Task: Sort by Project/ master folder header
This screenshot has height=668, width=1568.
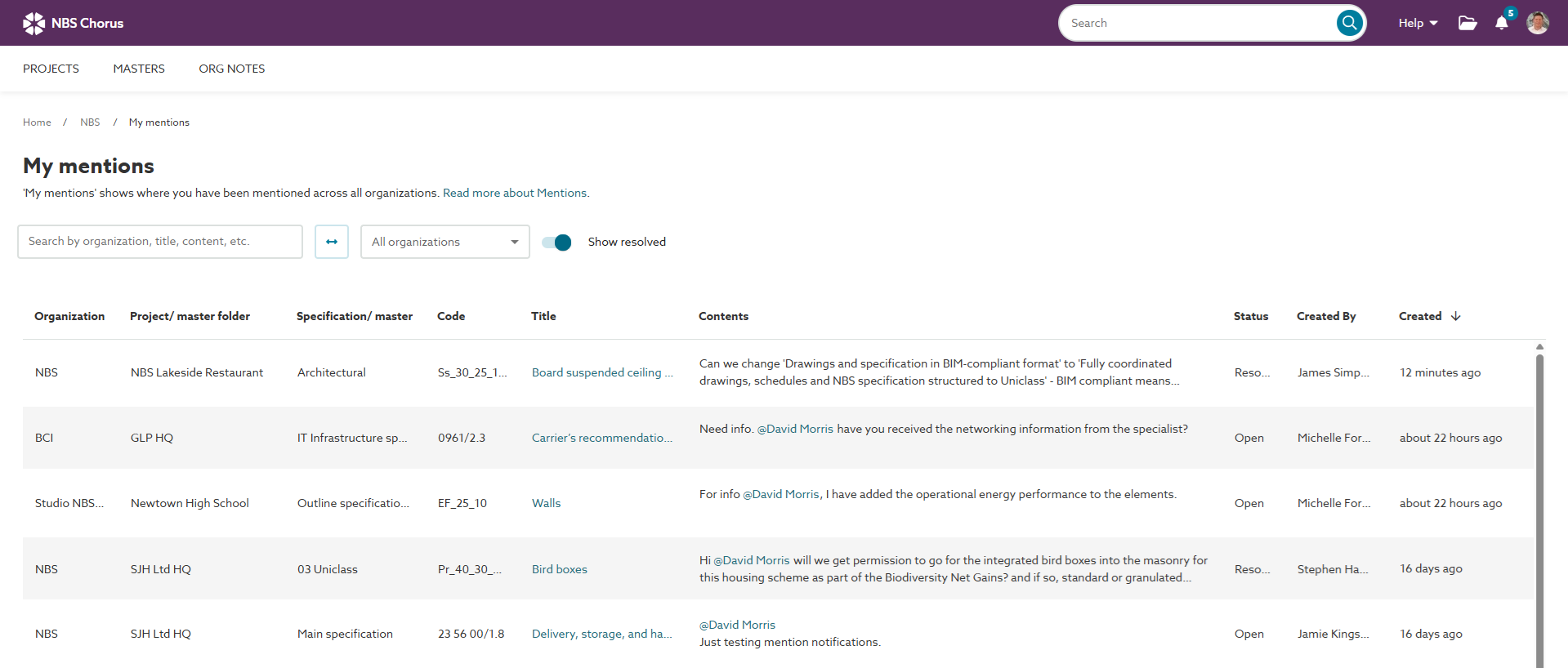Action: click(x=190, y=316)
